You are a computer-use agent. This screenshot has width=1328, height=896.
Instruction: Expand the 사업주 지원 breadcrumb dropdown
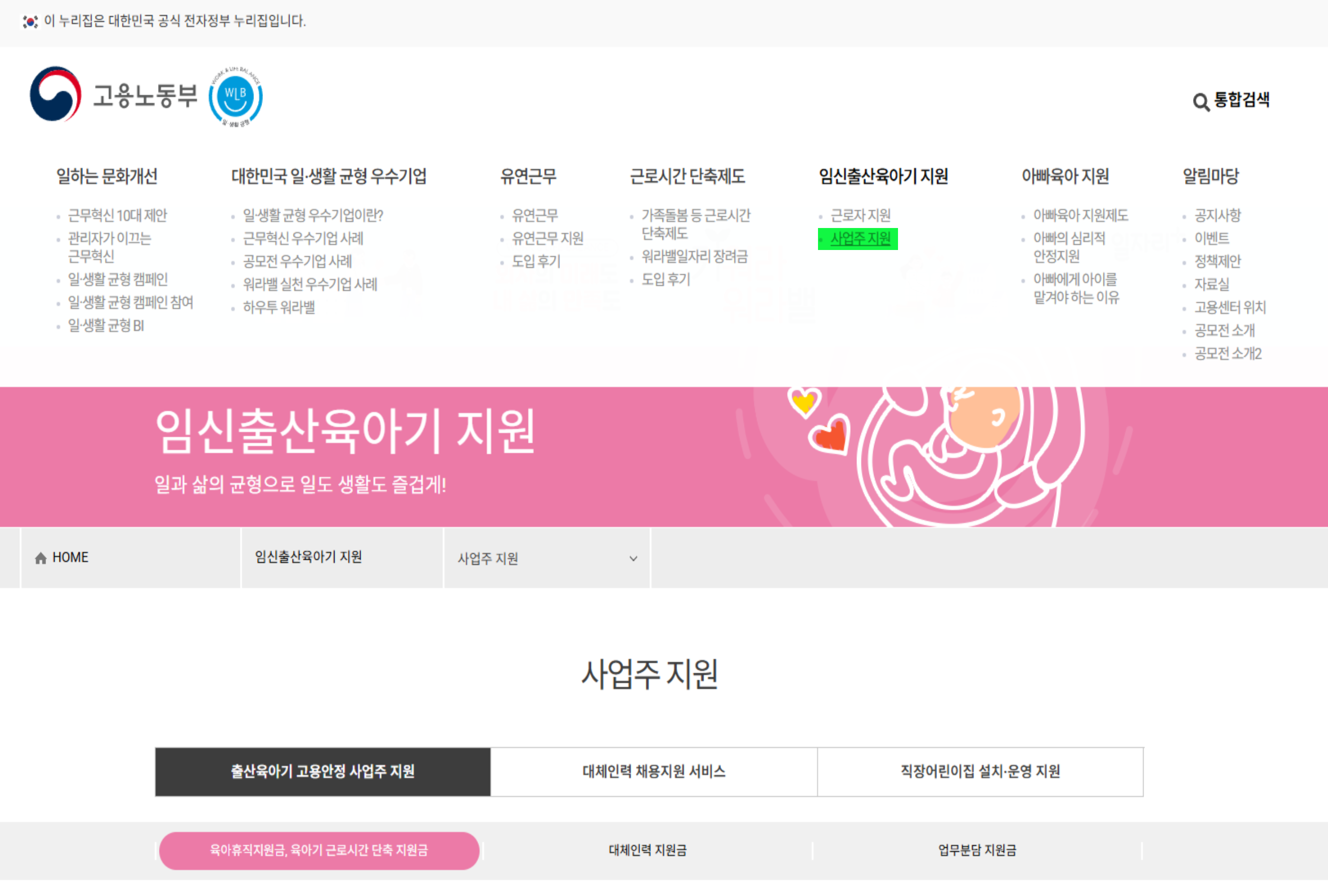pos(545,558)
